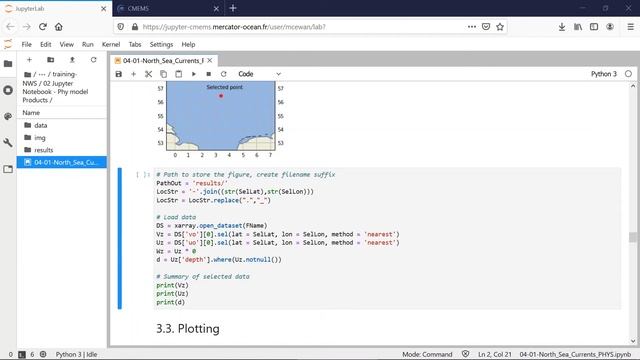Click the Python 3 | Idle status item

(x=76, y=354)
